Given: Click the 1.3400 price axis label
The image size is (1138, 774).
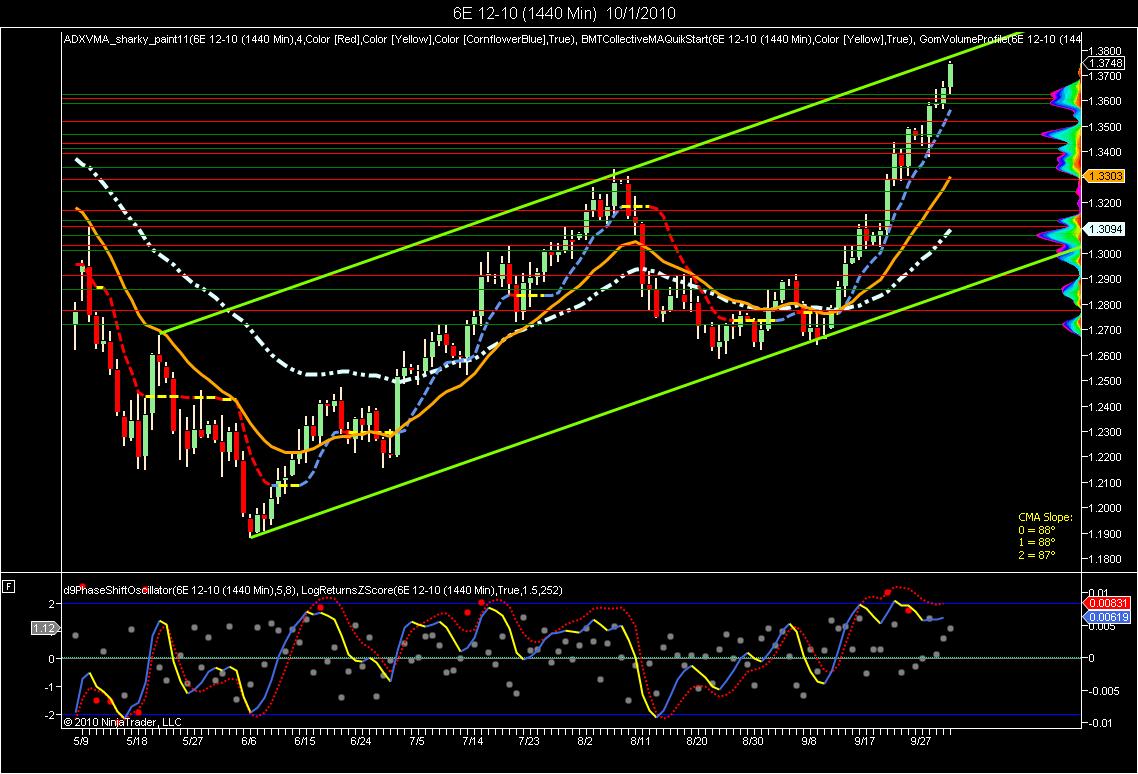Looking at the screenshot, I should (1105, 152).
